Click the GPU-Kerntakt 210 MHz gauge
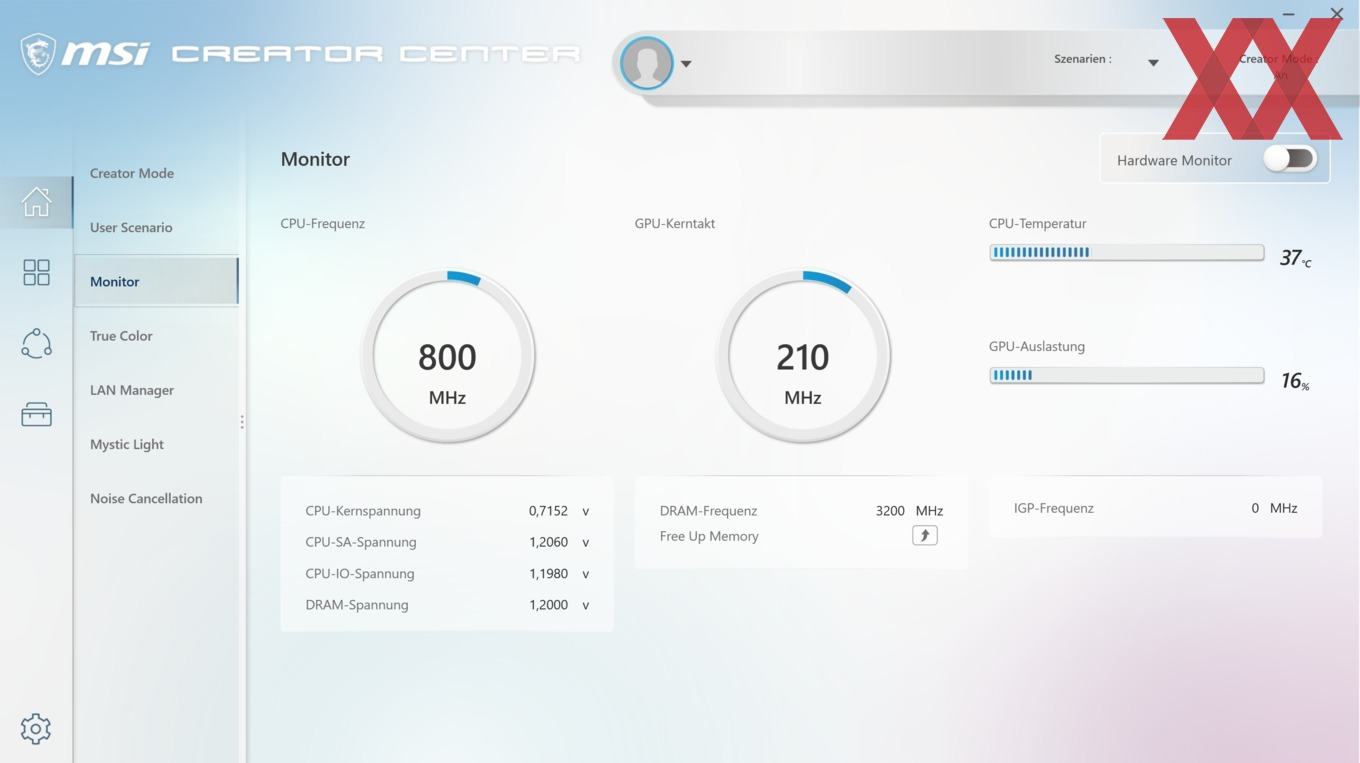 [803, 356]
